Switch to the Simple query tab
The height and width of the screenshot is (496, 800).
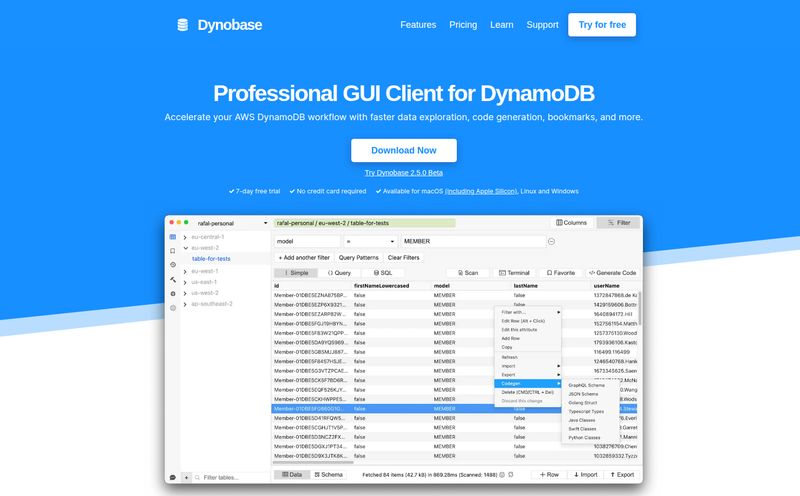[296, 273]
